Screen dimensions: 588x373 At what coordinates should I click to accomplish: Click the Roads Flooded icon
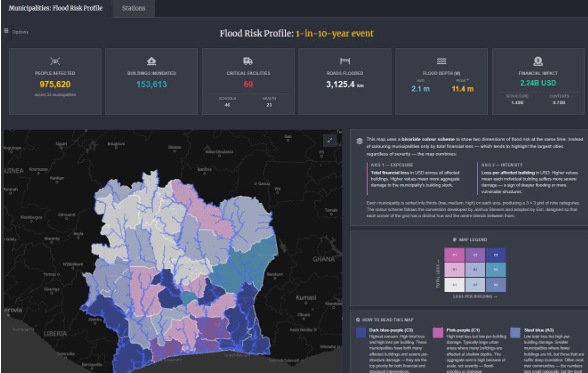point(345,61)
